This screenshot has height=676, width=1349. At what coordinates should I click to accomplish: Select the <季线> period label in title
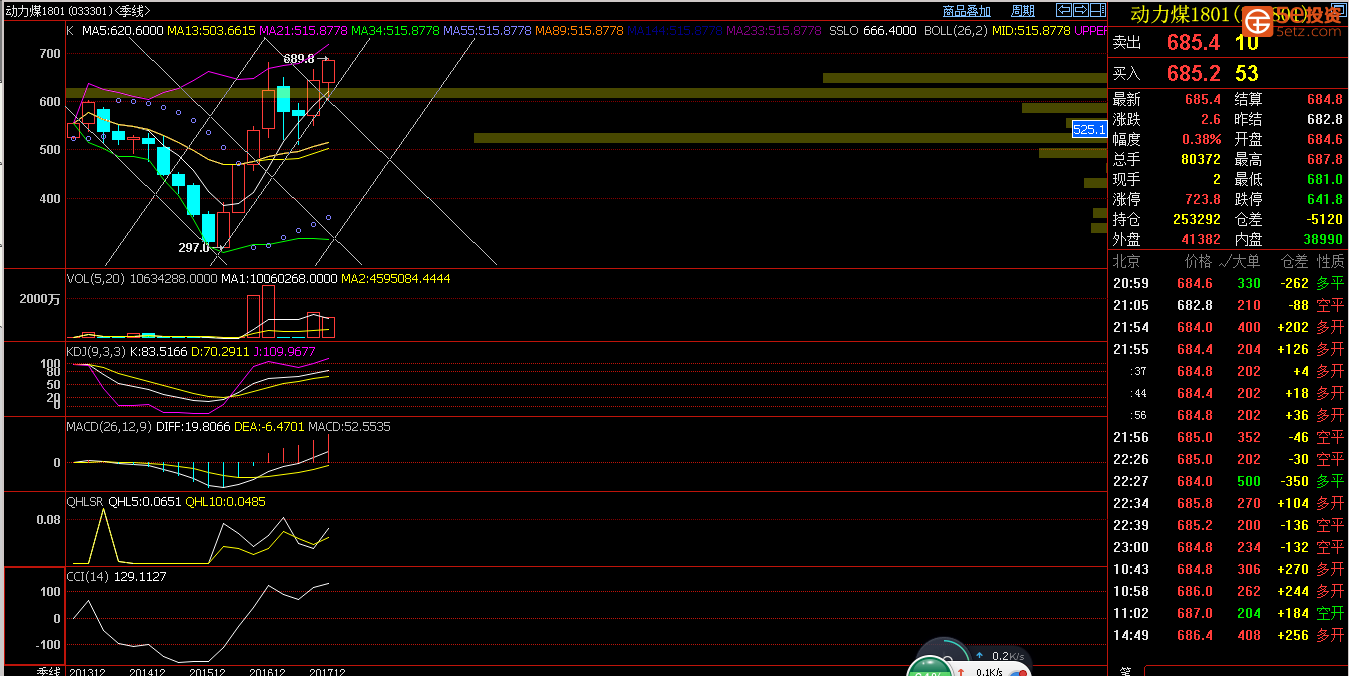point(131,10)
